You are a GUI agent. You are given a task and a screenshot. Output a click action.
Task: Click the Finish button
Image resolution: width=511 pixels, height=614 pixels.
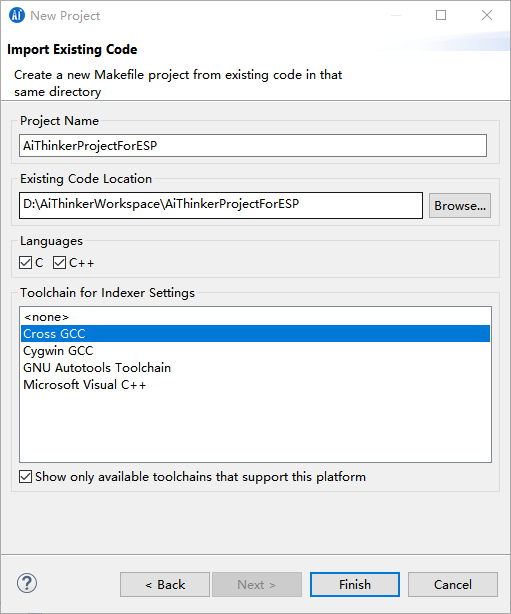pos(355,585)
